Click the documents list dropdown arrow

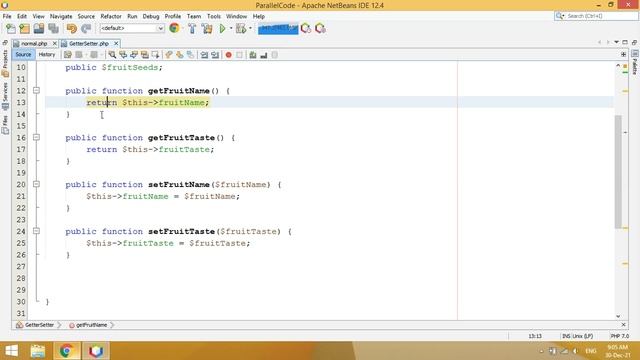coord(616,42)
